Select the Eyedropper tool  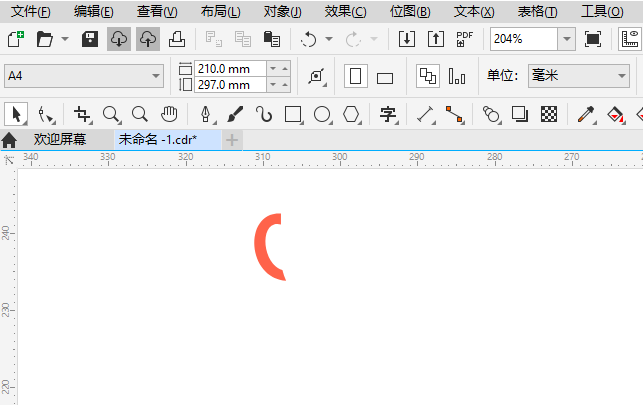click(x=586, y=114)
